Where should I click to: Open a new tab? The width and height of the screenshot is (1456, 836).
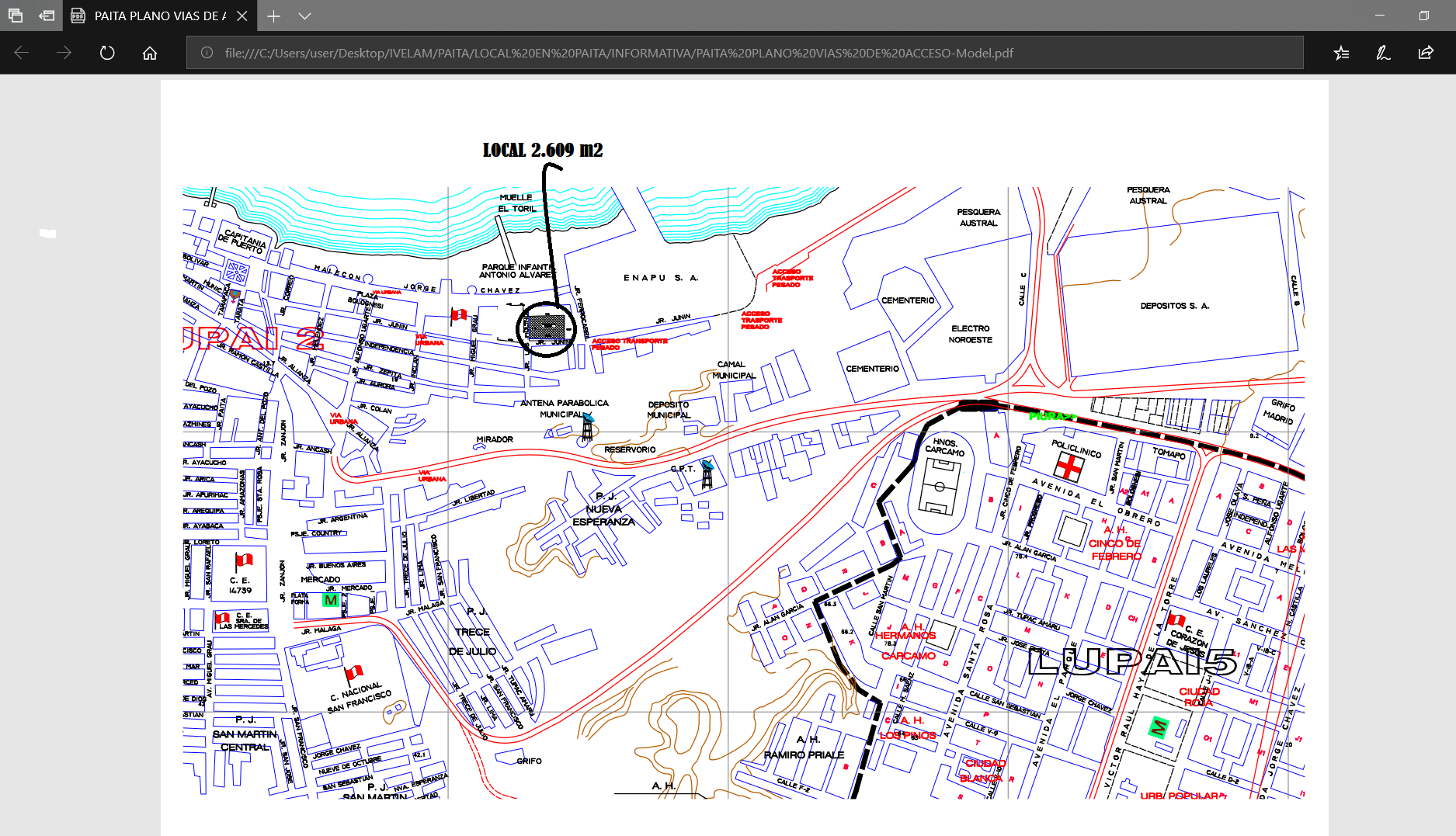tap(273, 16)
